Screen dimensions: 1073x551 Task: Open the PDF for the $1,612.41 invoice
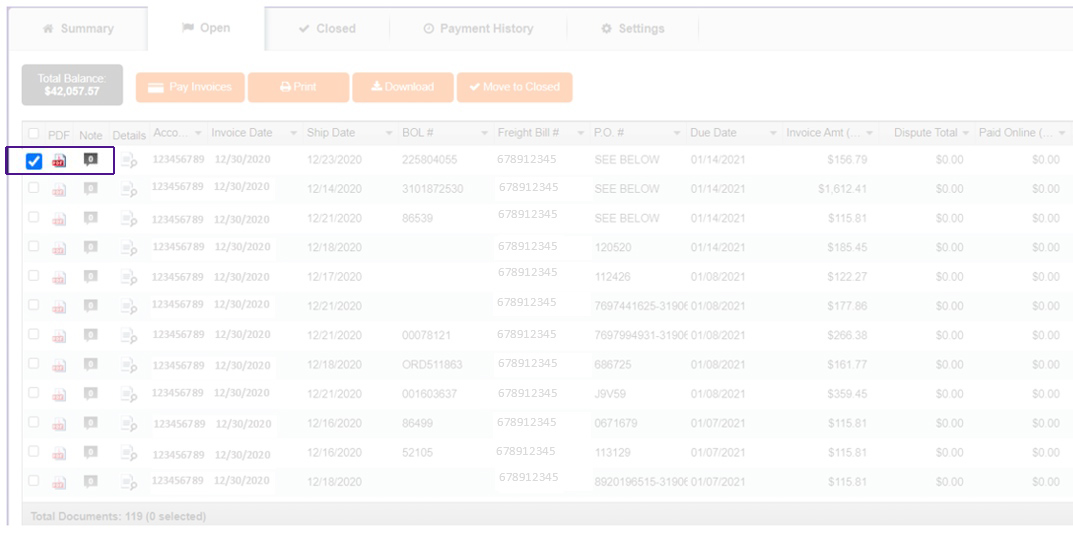click(60, 190)
